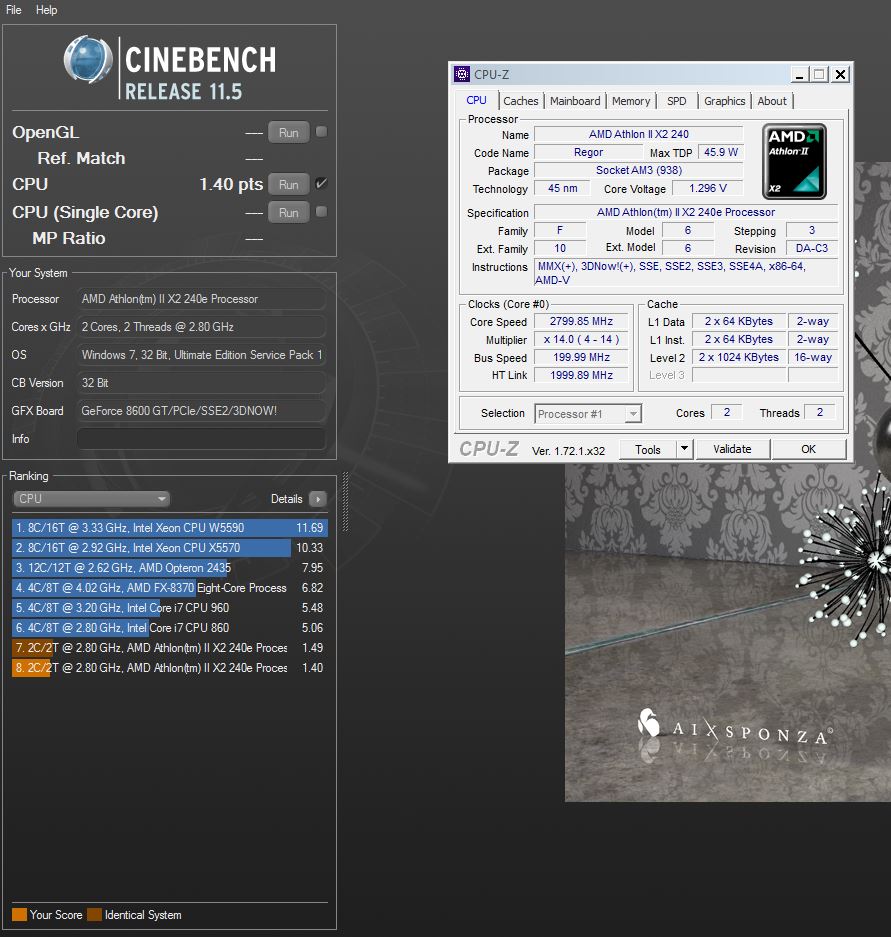
Task: Uncheck the CPU test checkbox
Action: [321, 183]
